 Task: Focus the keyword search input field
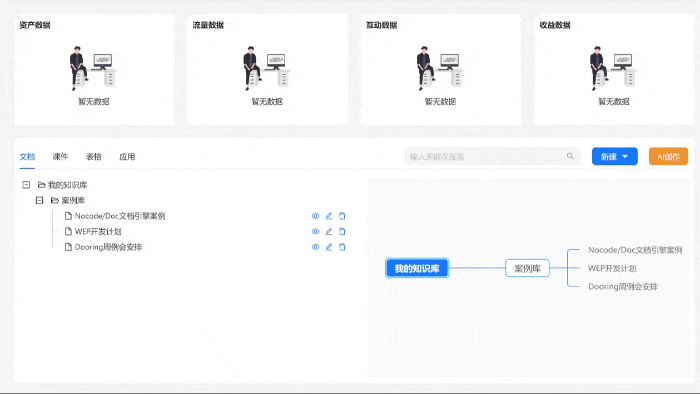click(492, 157)
